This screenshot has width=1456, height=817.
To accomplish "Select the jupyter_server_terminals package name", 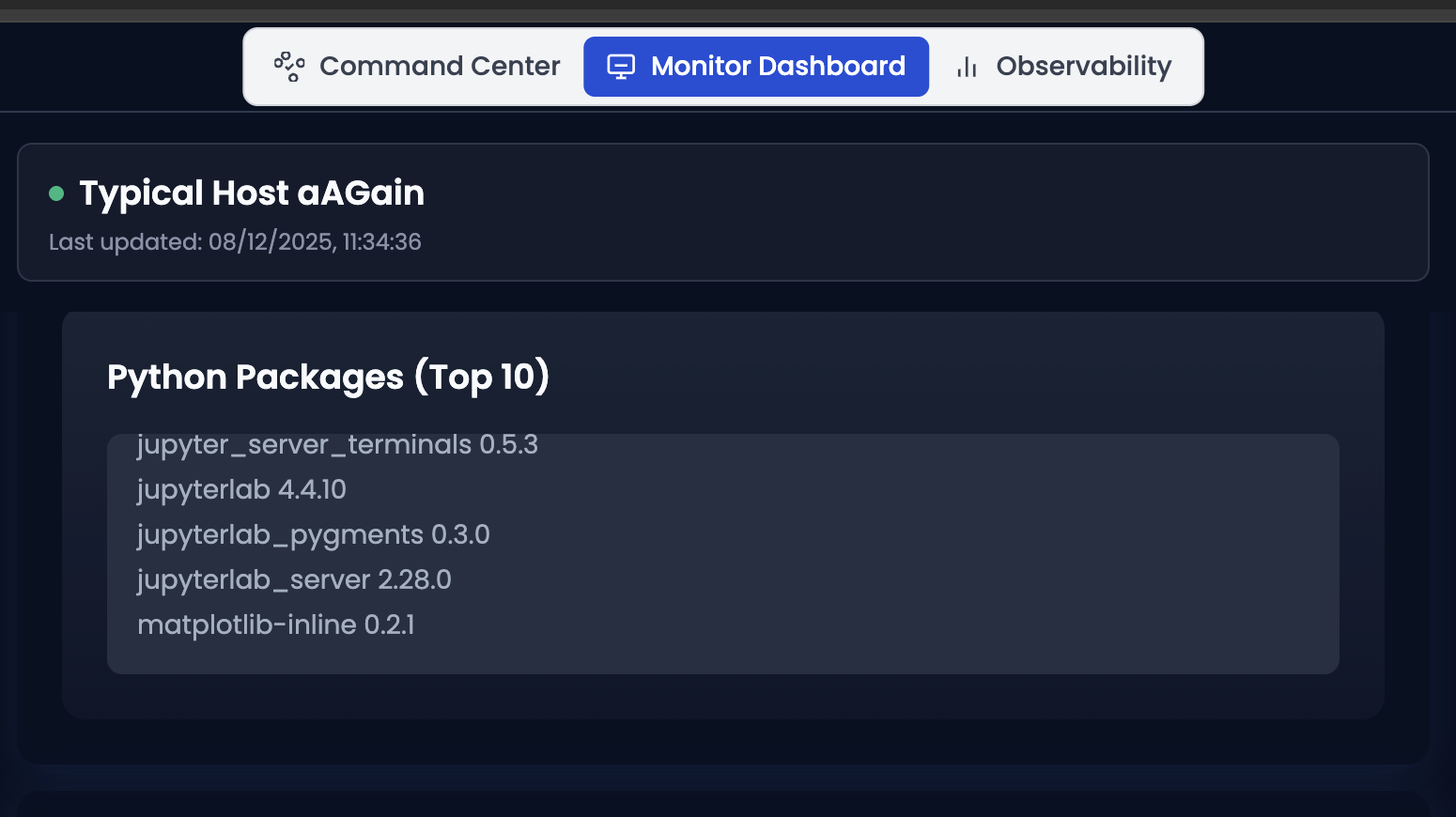I will (303, 444).
